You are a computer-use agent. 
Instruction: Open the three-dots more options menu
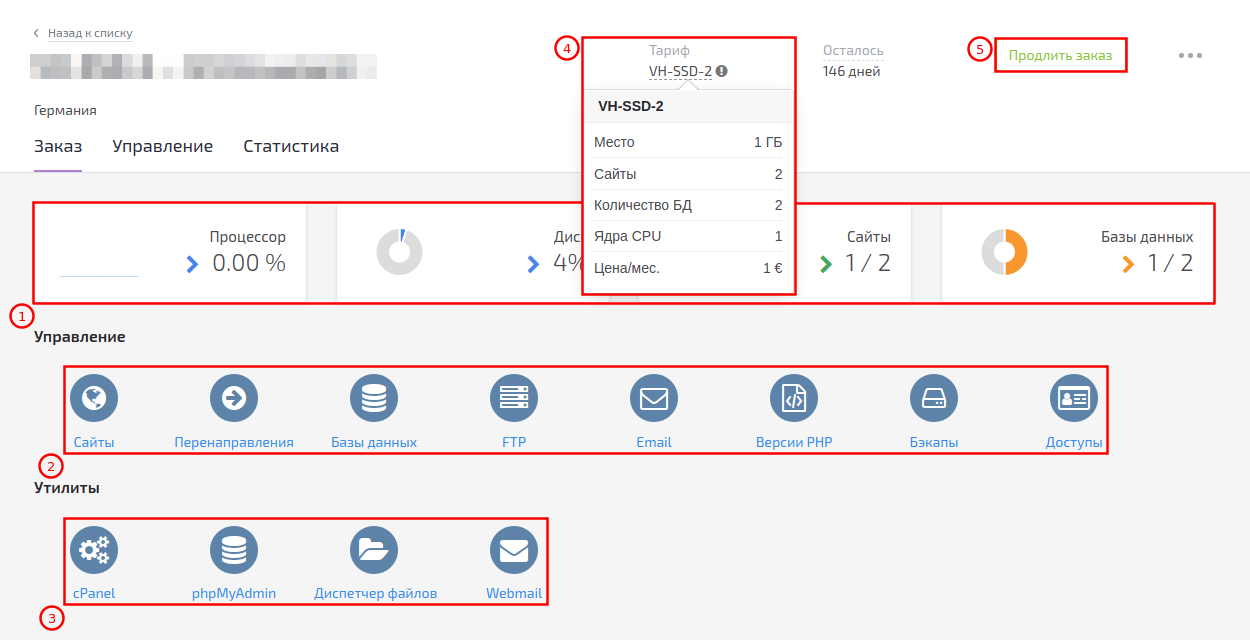coord(1190,55)
